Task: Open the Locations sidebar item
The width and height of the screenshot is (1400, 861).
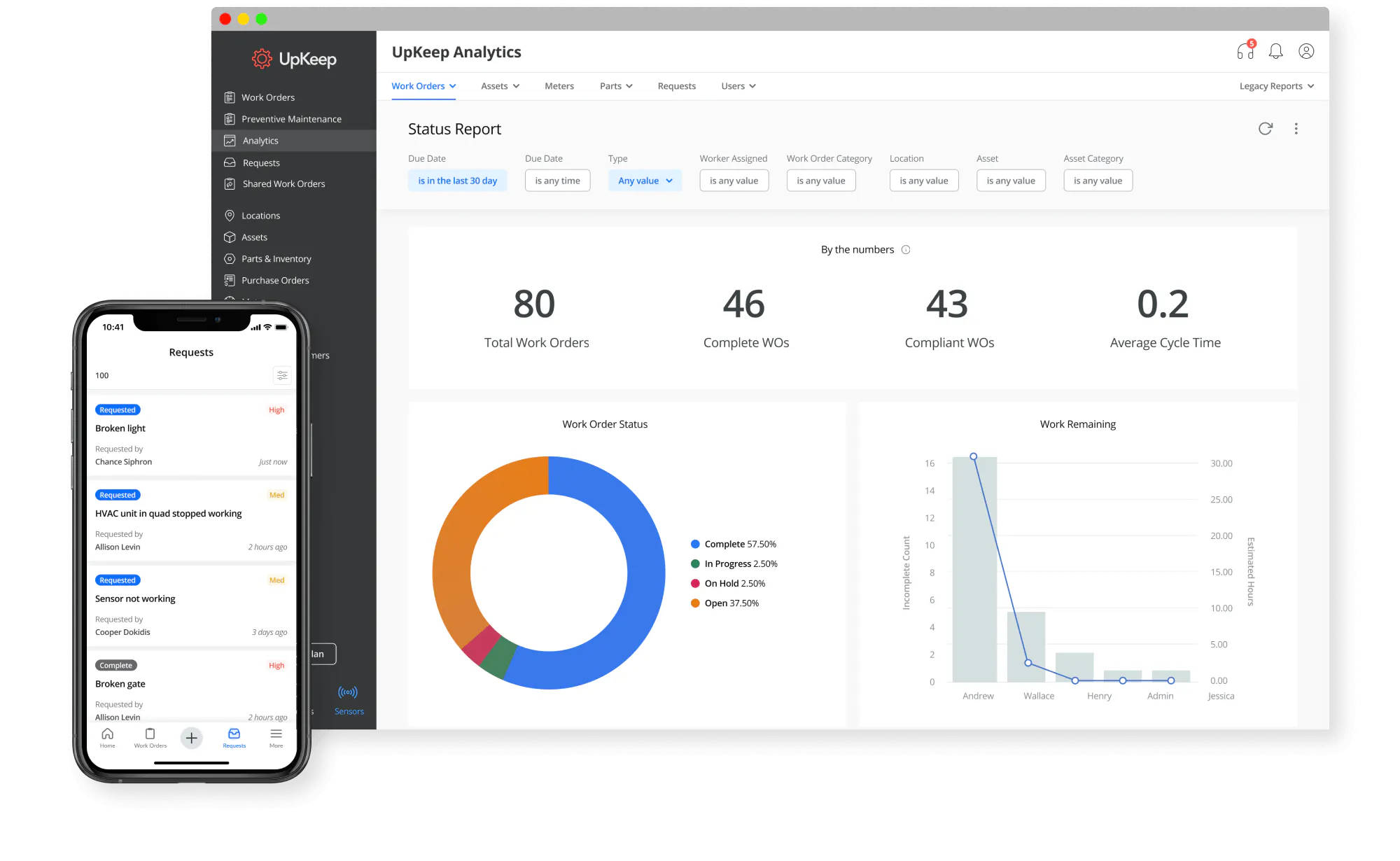Action: coord(260,215)
